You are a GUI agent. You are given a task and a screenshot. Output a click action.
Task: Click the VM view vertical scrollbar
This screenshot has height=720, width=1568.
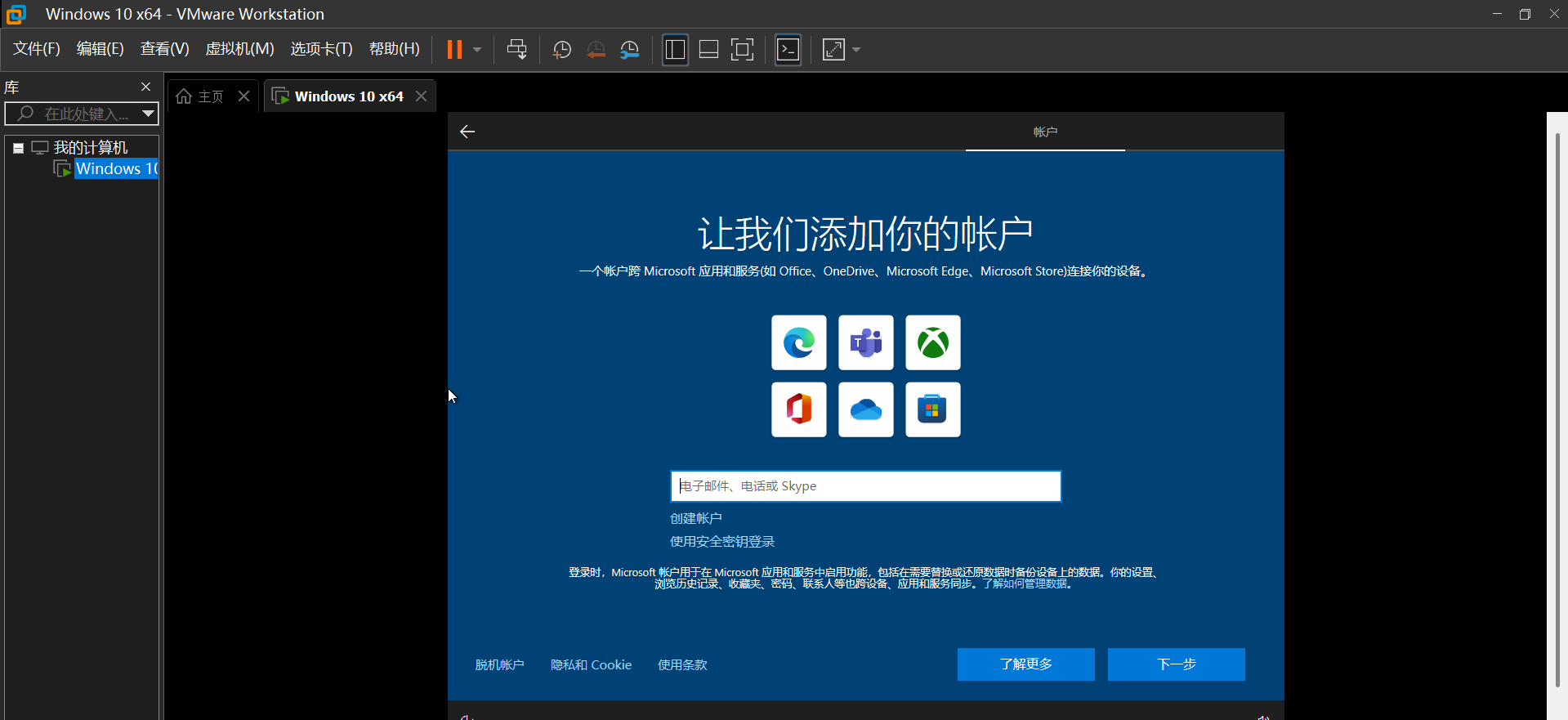(x=1557, y=409)
